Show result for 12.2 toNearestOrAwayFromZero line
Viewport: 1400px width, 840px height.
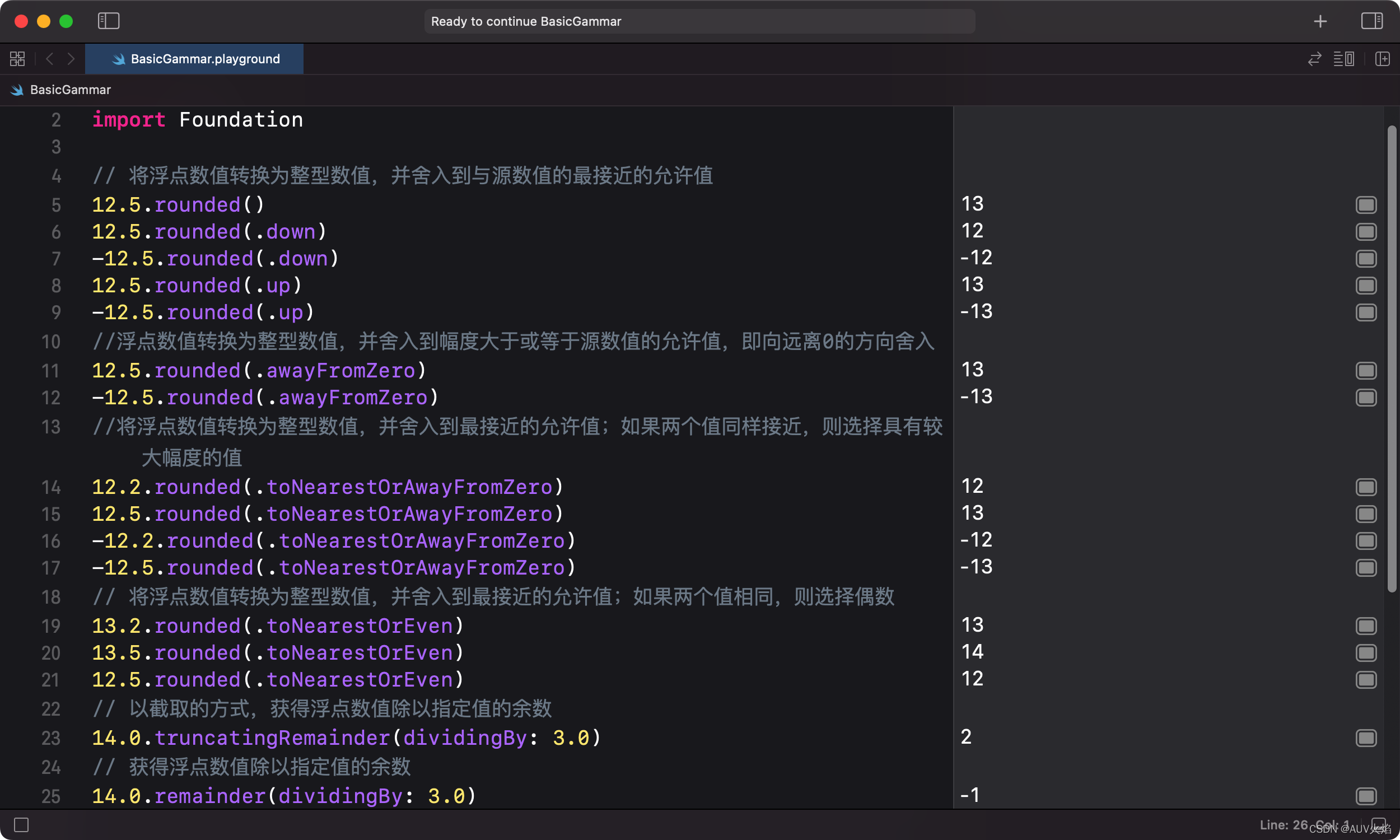pyautogui.click(x=1365, y=487)
